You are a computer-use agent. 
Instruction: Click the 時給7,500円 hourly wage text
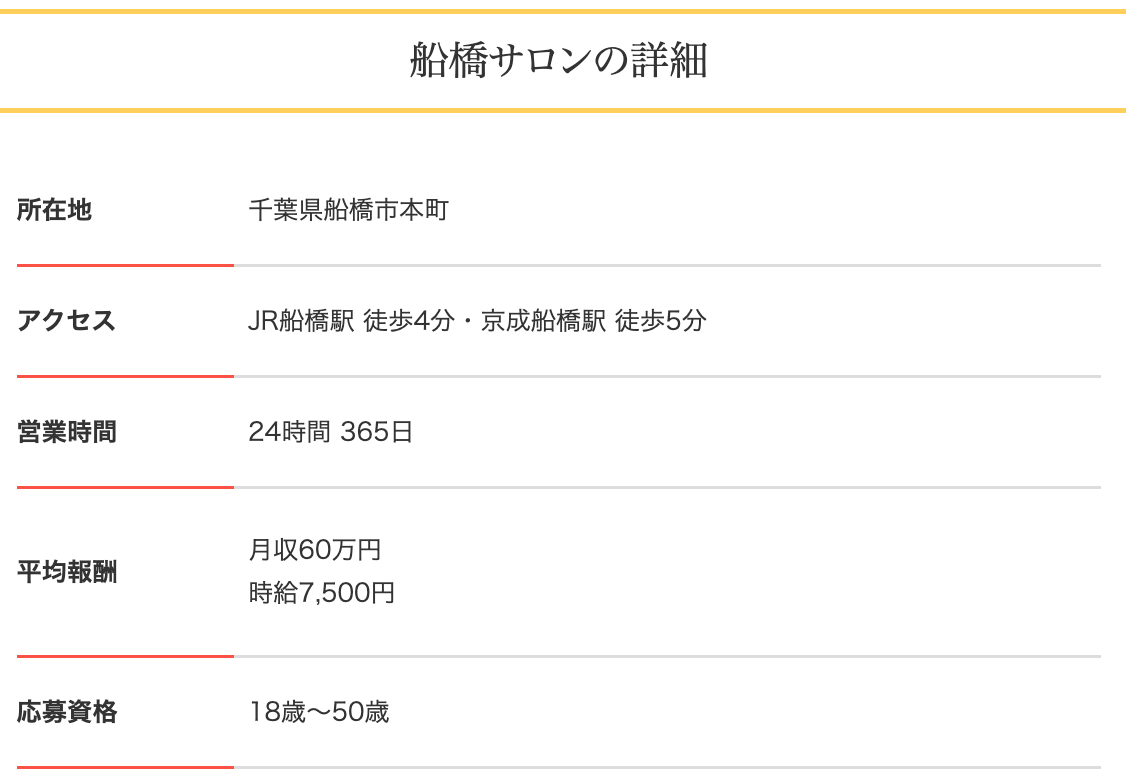(321, 593)
